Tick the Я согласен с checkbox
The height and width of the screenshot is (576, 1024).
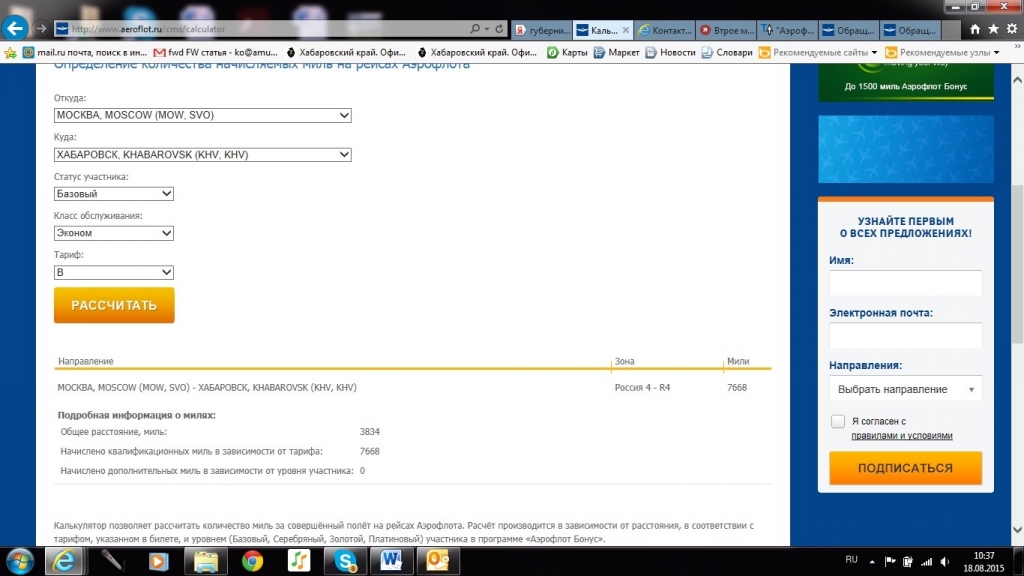[x=838, y=421]
